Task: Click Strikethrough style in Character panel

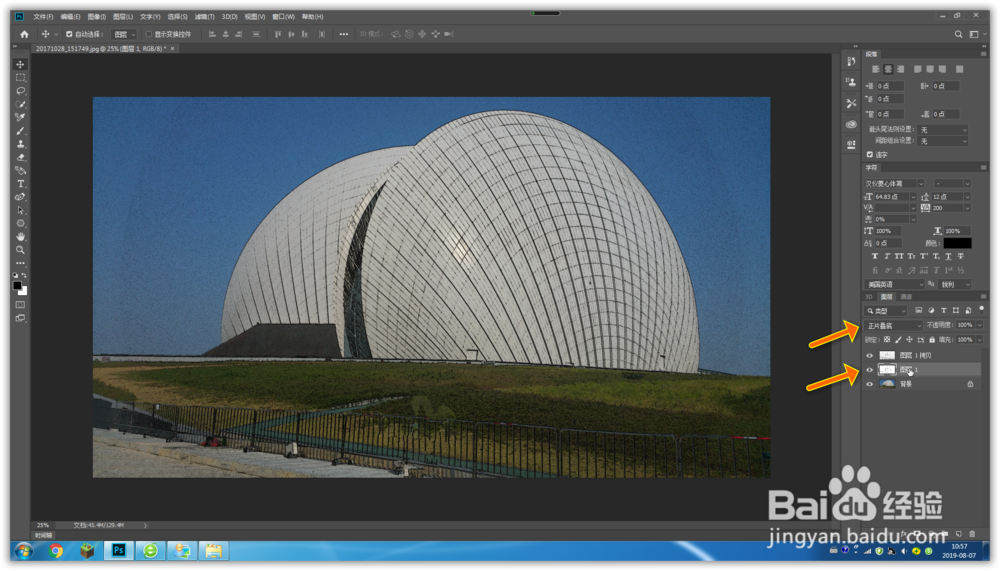Action: click(960, 256)
